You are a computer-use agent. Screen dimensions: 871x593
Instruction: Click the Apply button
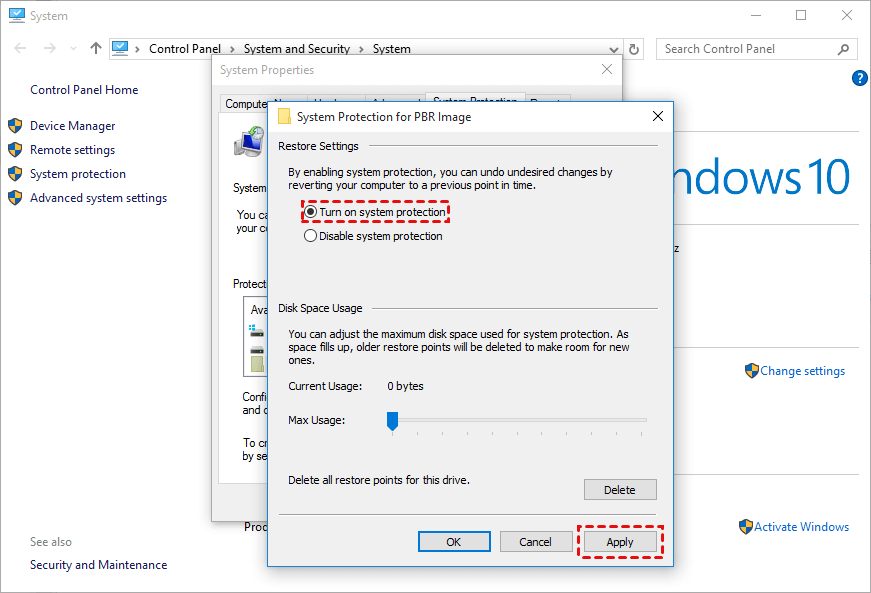[620, 542]
